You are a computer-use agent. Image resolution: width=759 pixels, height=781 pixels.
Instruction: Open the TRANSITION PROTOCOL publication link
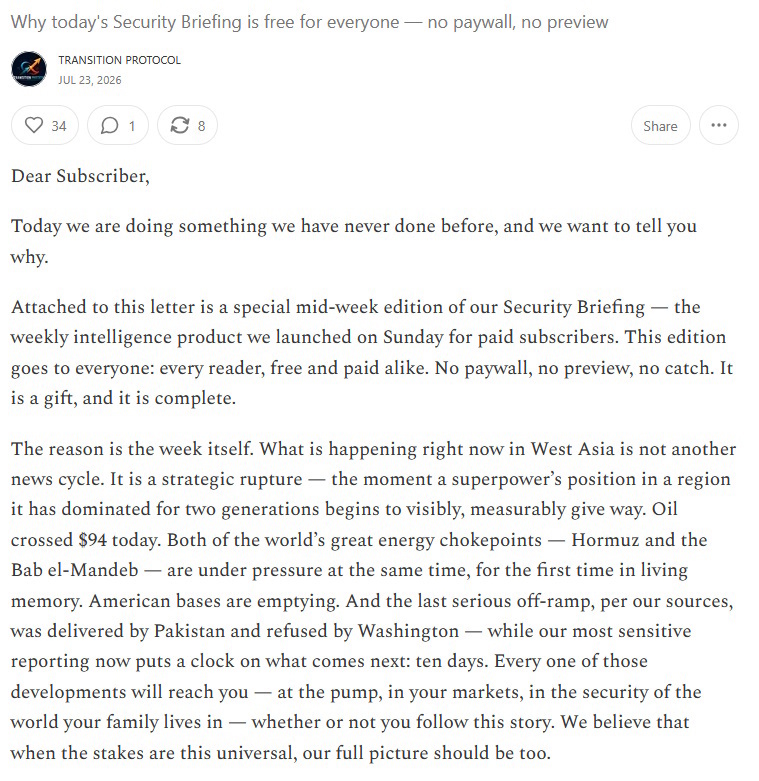point(120,60)
